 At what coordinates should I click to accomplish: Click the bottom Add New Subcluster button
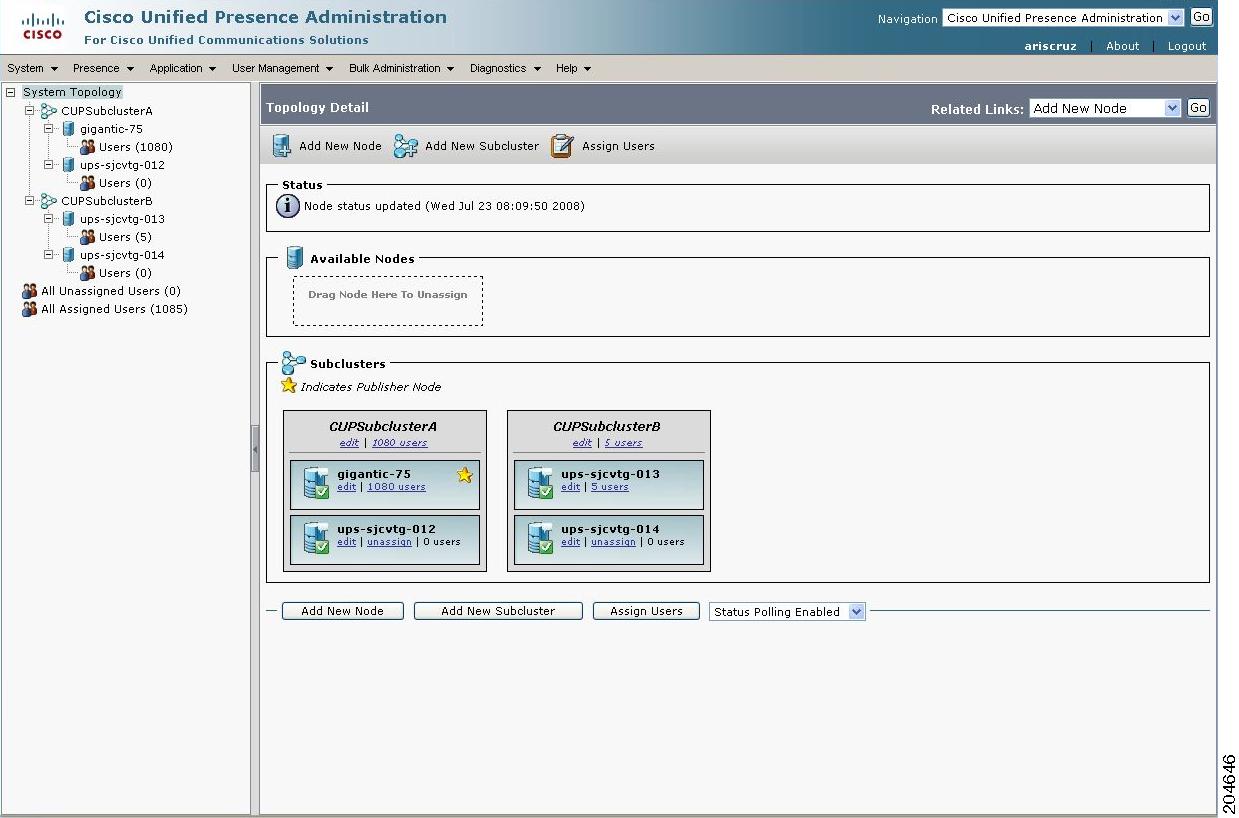498,611
